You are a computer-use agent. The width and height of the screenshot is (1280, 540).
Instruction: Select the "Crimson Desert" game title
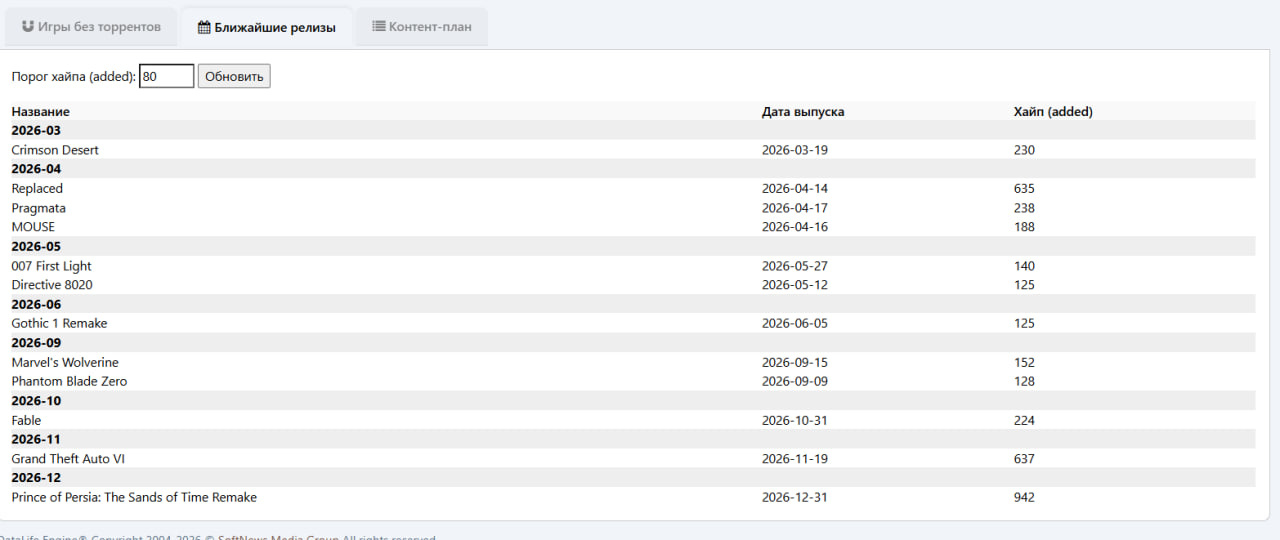point(55,150)
